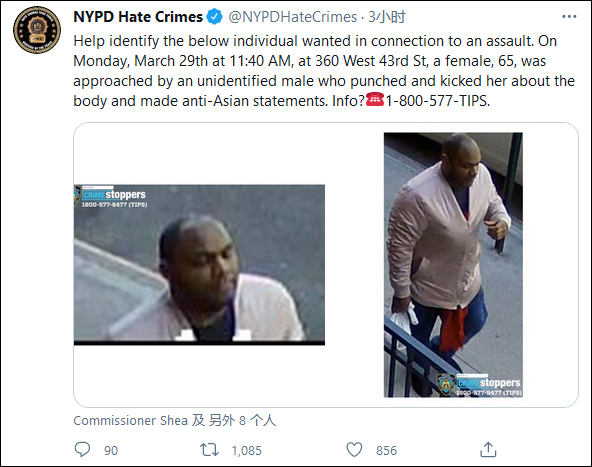Click the blue verified badge icon
The width and height of the screenshot is (592, 467).
(215, 17)
